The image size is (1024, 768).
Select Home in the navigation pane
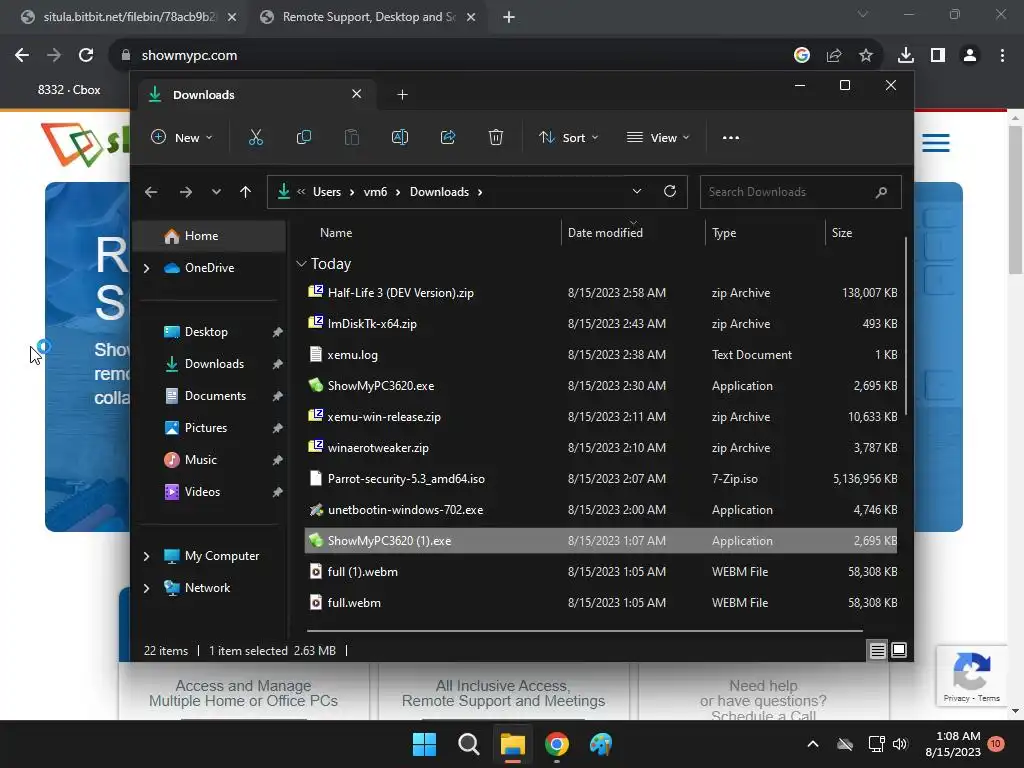coord(209,236)
